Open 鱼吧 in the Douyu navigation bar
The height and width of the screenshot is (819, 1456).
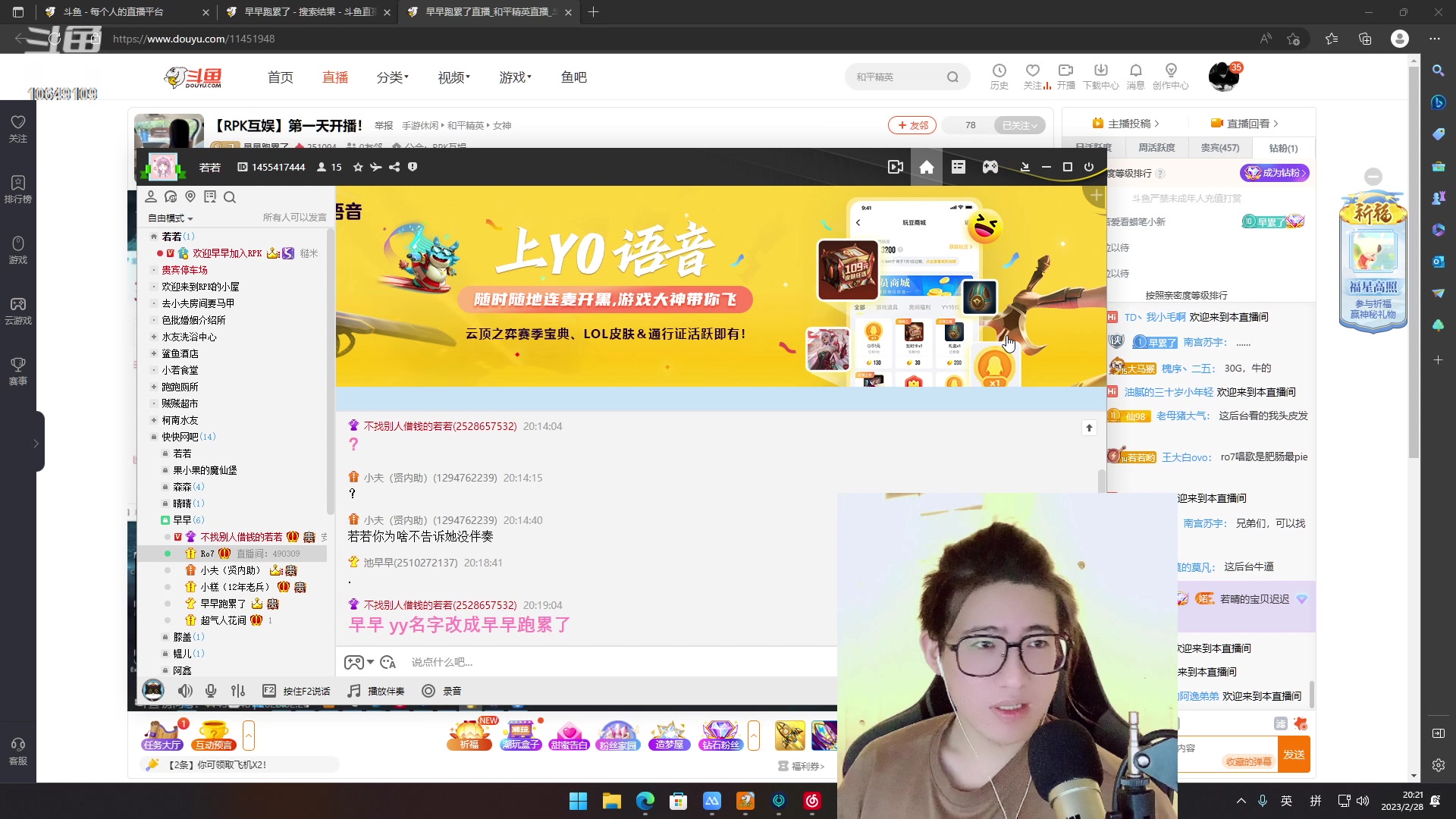574,77
